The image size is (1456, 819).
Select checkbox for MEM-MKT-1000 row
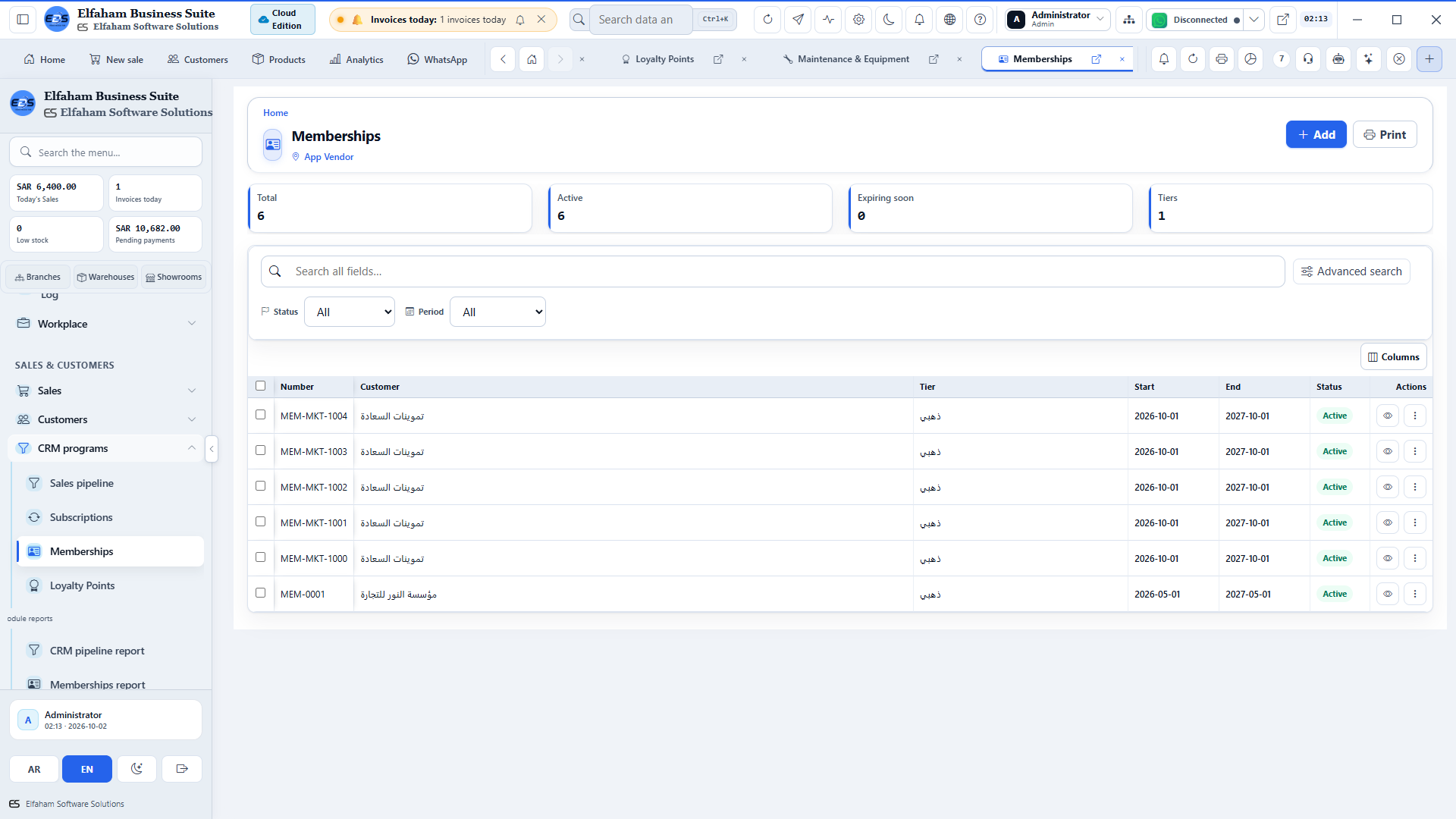coord(261,557)
